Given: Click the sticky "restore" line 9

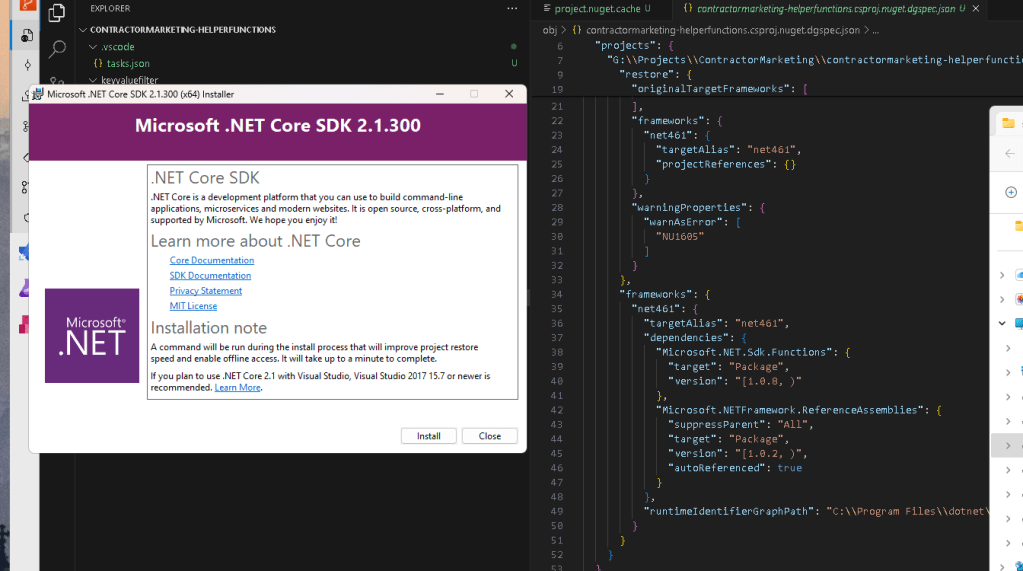Looking at the screenshot, I should click(655, 74).
